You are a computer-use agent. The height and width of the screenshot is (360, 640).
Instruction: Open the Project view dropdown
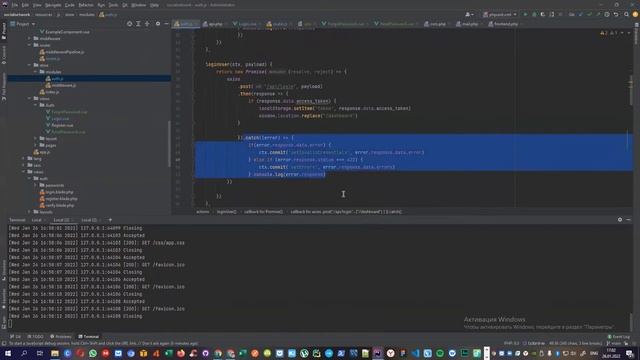23,24
